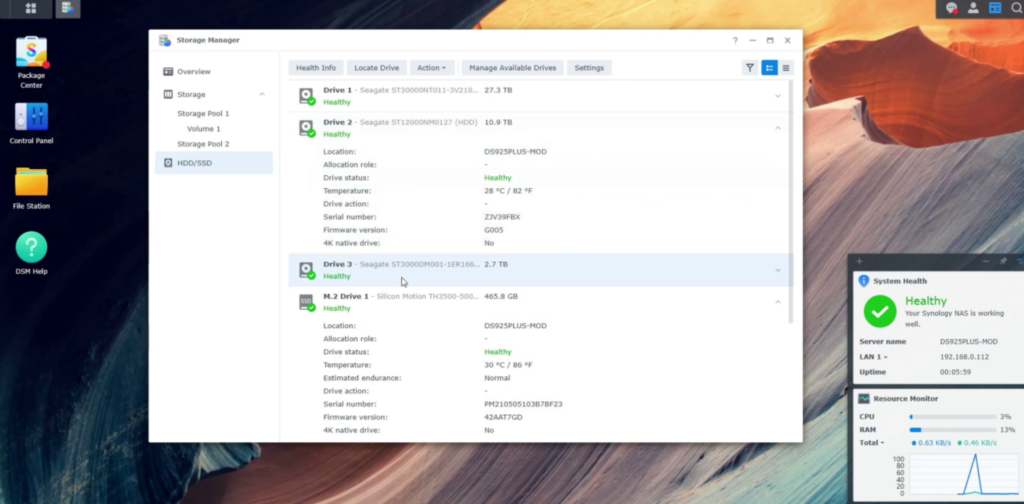Open the DSM Help icon
This screenshot has height=504, width=1024.
(x=31, y=248)
